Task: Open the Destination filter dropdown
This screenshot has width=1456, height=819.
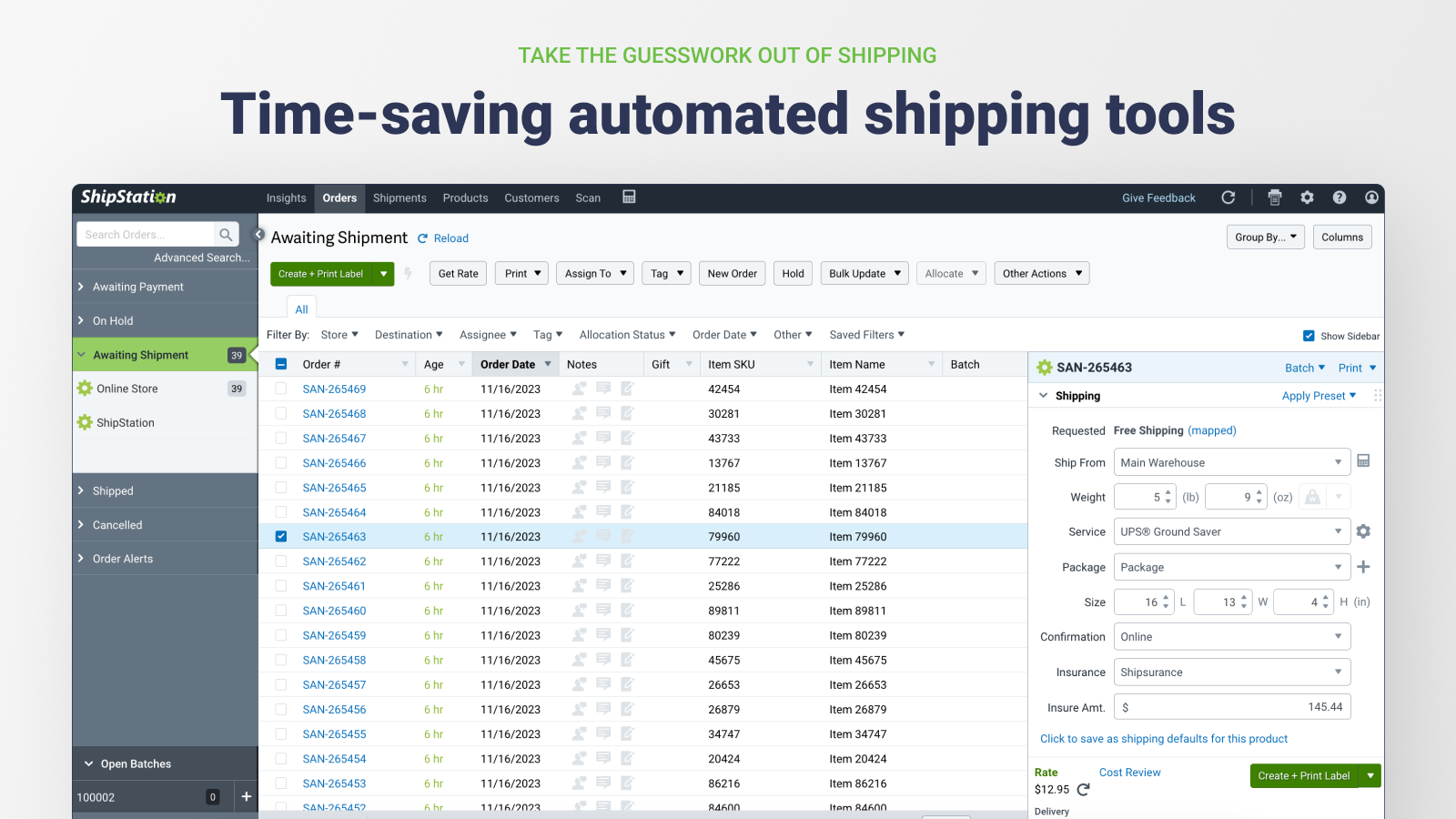Action: click(x=409, y=334)
